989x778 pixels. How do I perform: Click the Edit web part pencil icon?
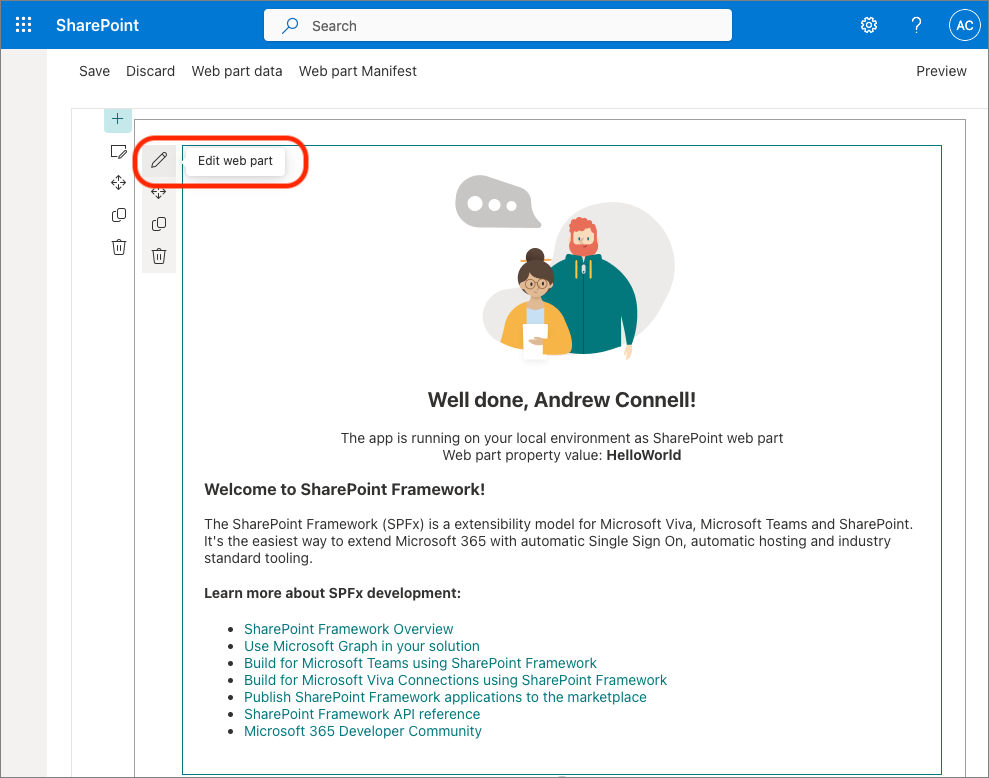[x=159, y=160]
